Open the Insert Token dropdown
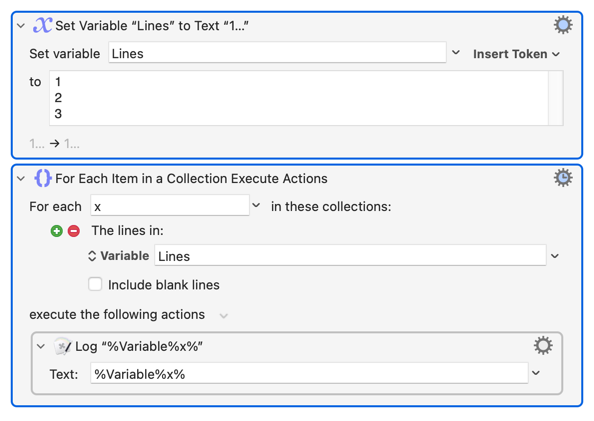 (x=516, y=54)
